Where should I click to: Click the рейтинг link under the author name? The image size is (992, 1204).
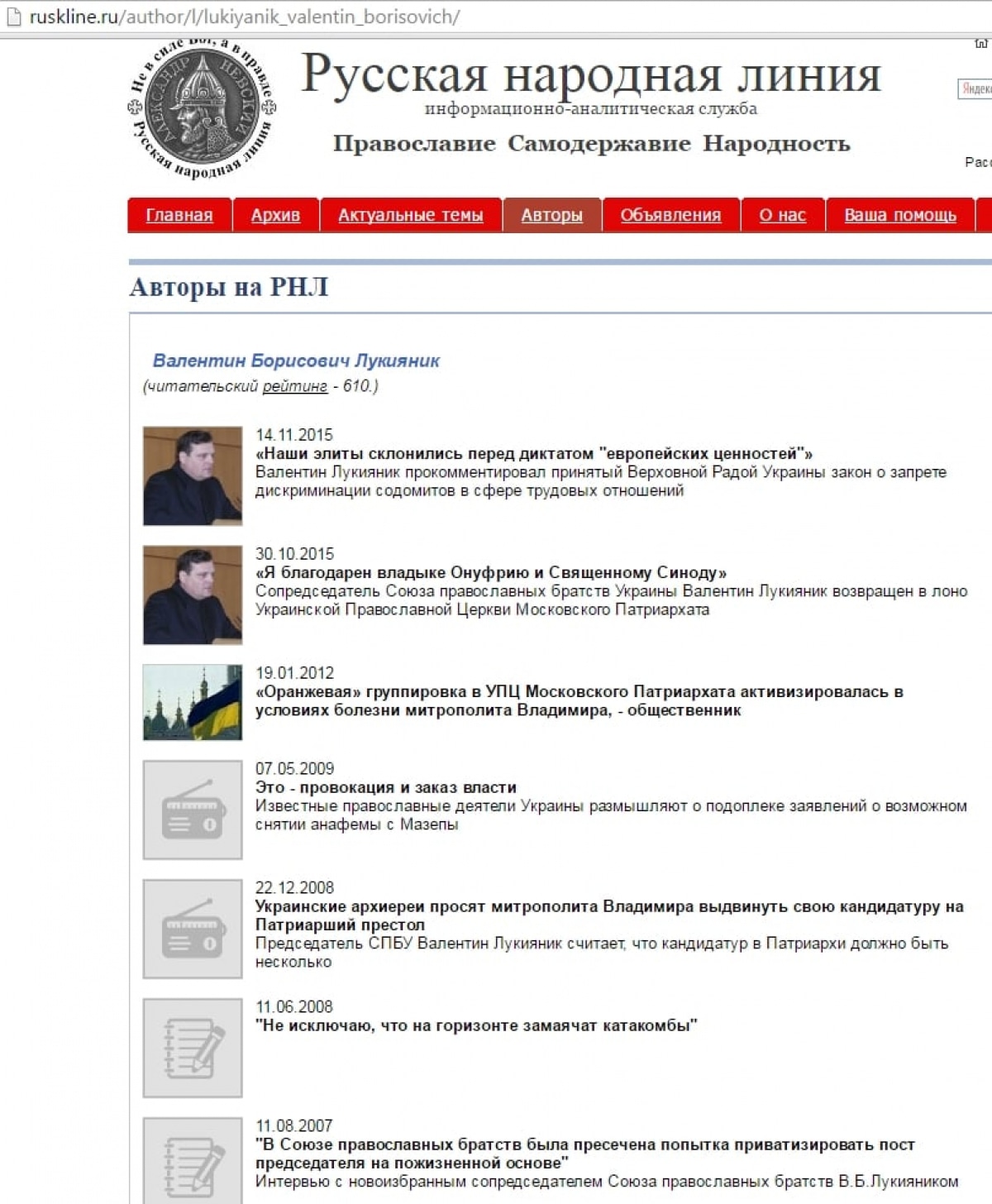point(294,386)
